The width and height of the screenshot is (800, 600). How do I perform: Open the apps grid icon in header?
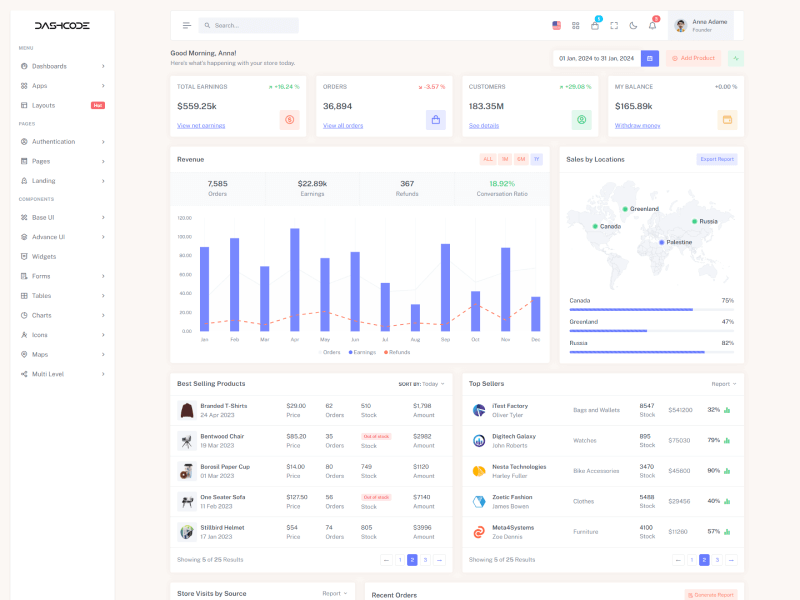576,25
